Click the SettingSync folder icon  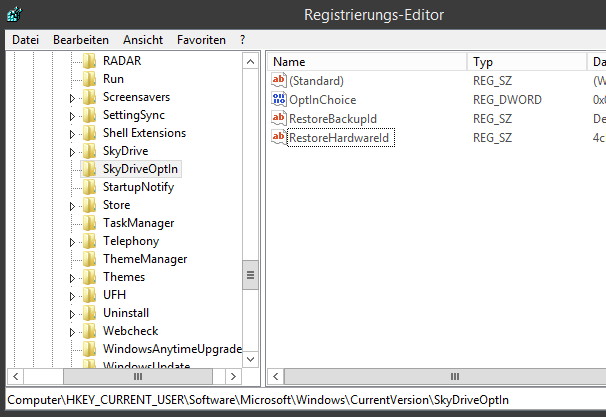[90, 115]
